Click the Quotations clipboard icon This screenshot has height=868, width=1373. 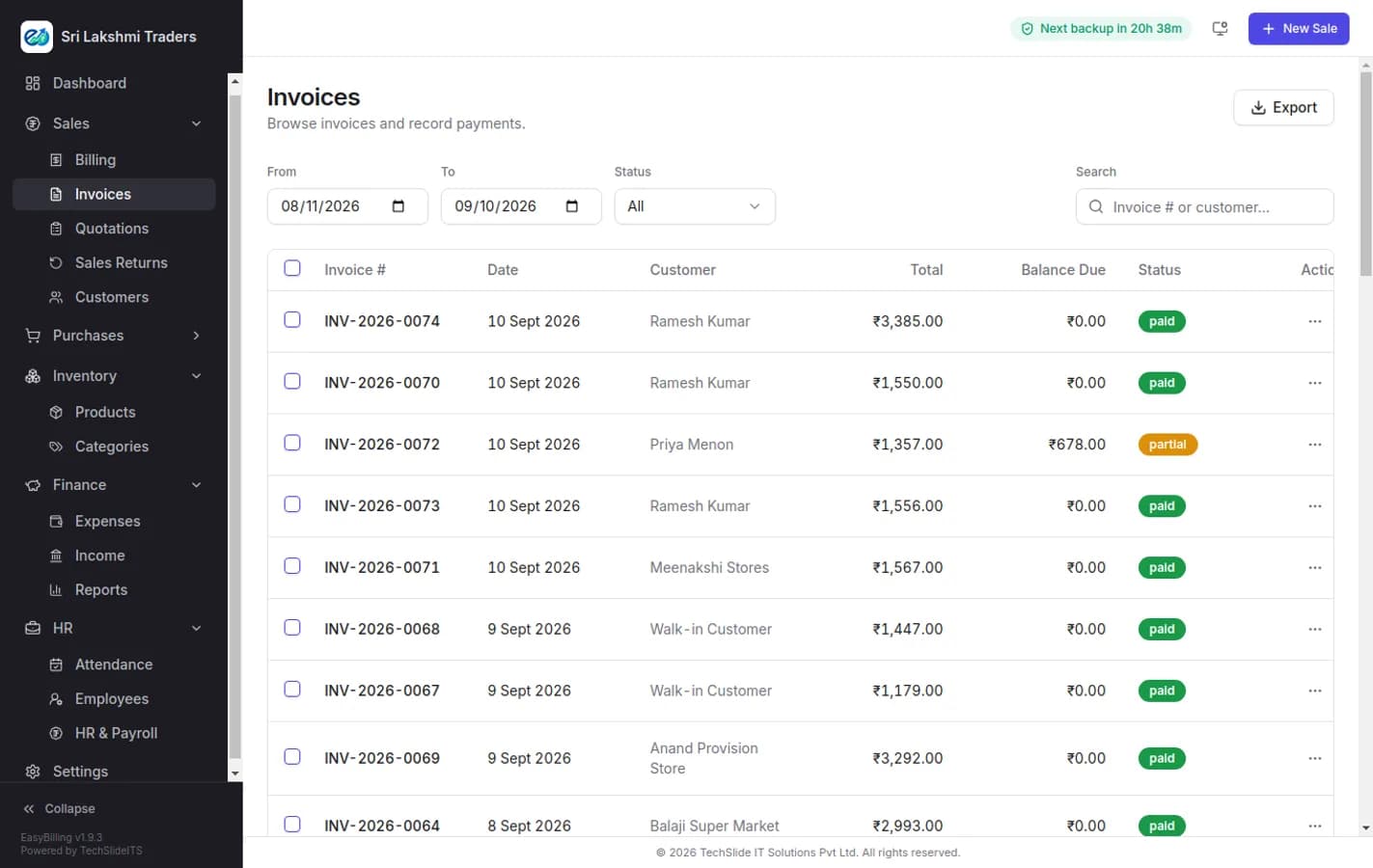(56, 229)
